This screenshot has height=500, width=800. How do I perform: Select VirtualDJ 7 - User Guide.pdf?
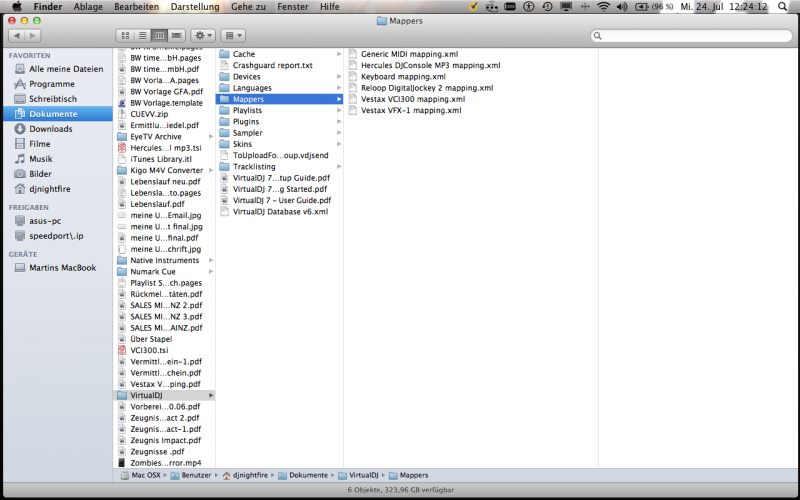coord(281,200)
